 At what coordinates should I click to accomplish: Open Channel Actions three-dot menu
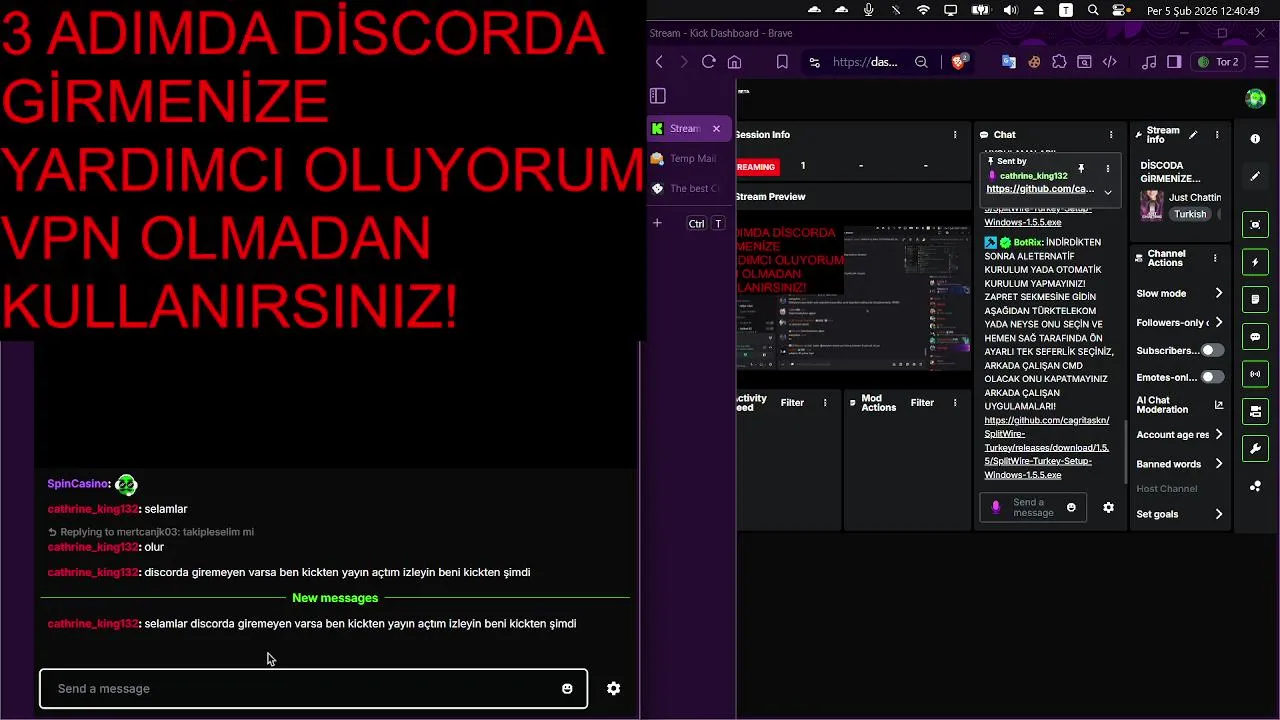tap(1215, 258)
